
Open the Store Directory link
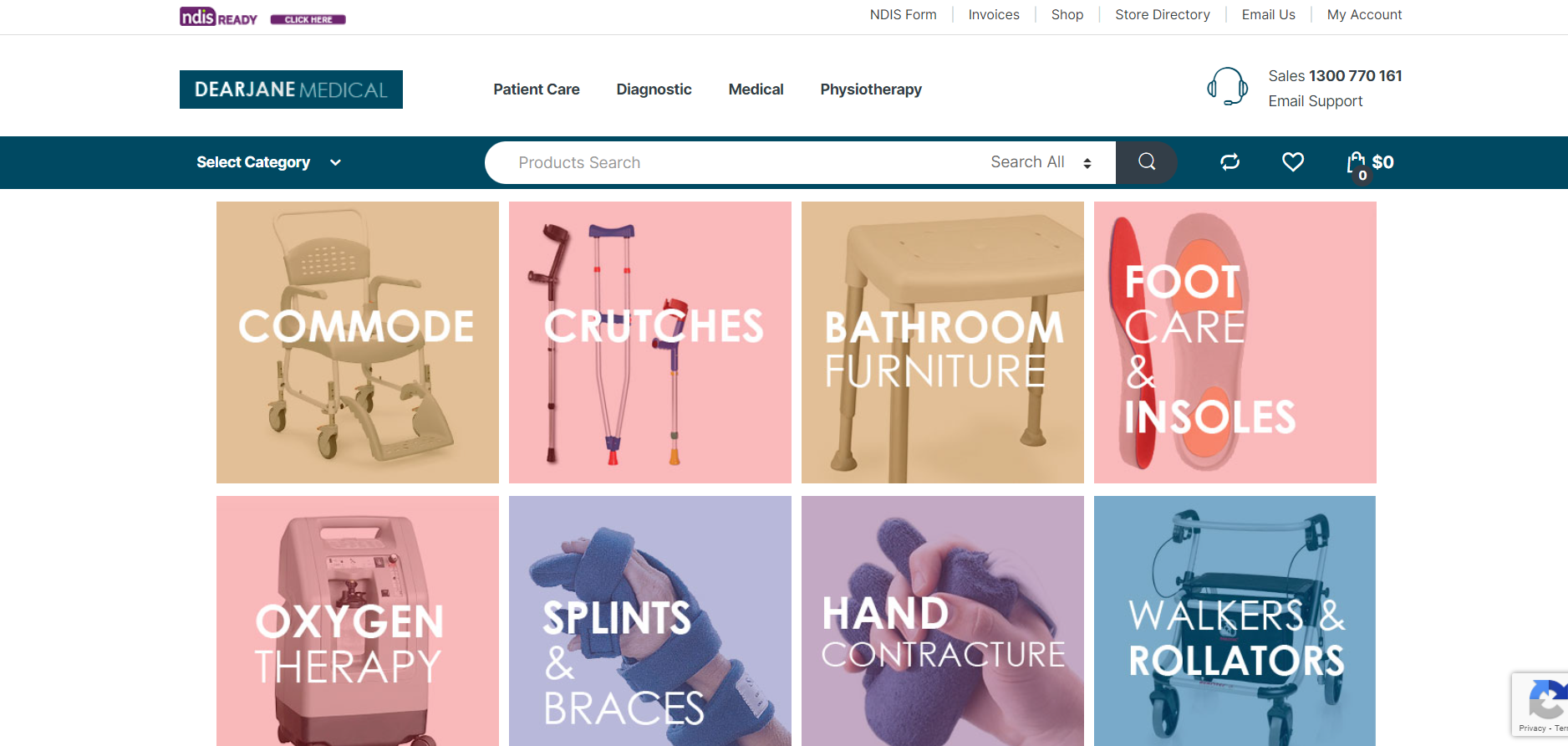[x=1163, y=14]
